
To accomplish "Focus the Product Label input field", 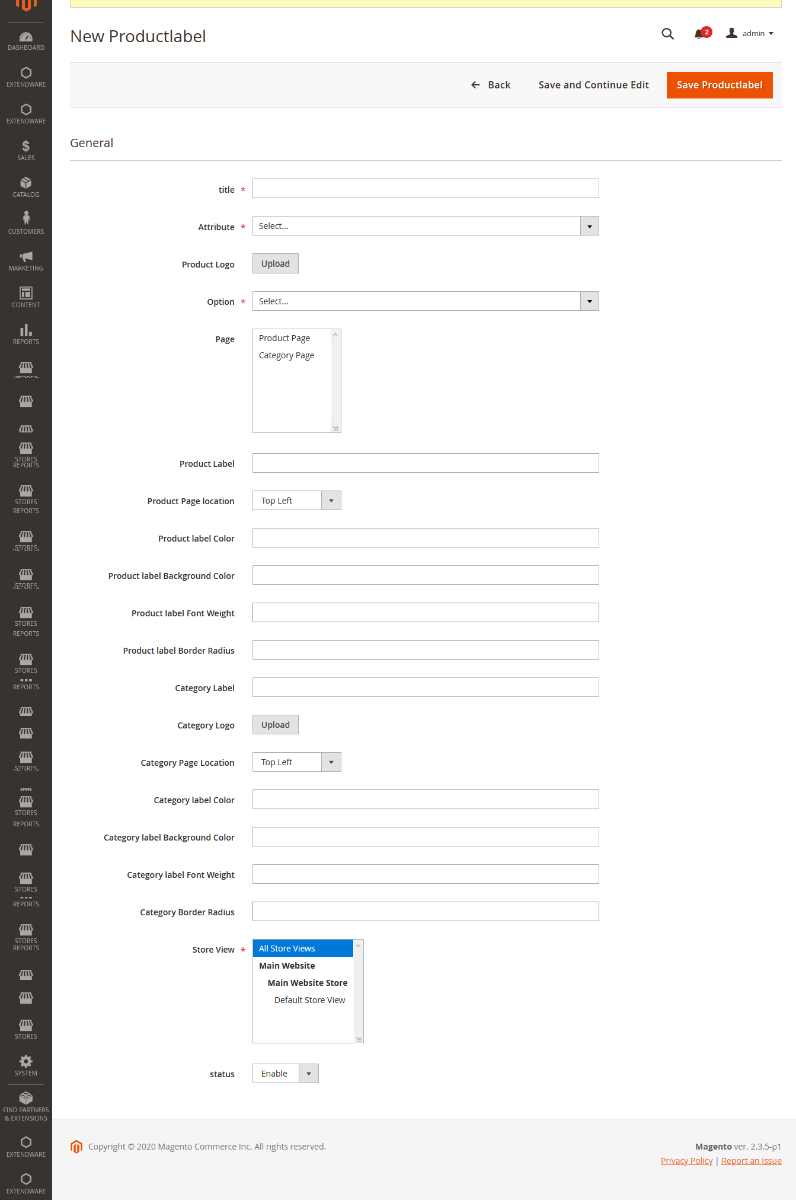I will tap(425, 463).
